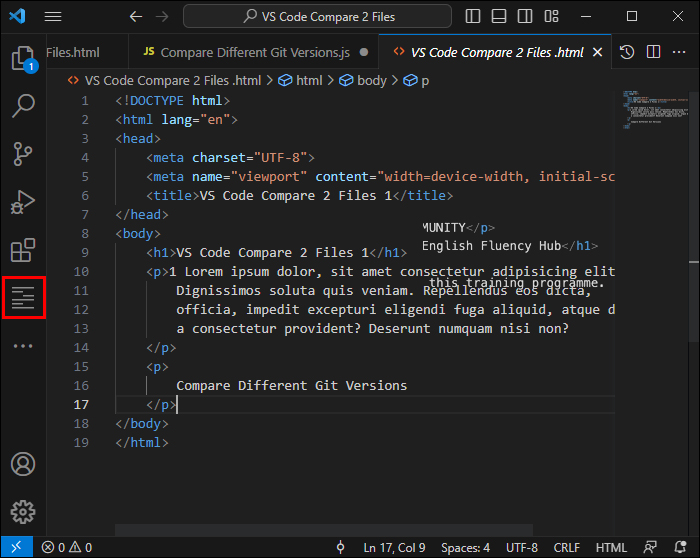This screenshot has height=558, width=700.
Task: Open the Explorer view in activity bar
Action: pyautogui.click(x=23, y=59)
